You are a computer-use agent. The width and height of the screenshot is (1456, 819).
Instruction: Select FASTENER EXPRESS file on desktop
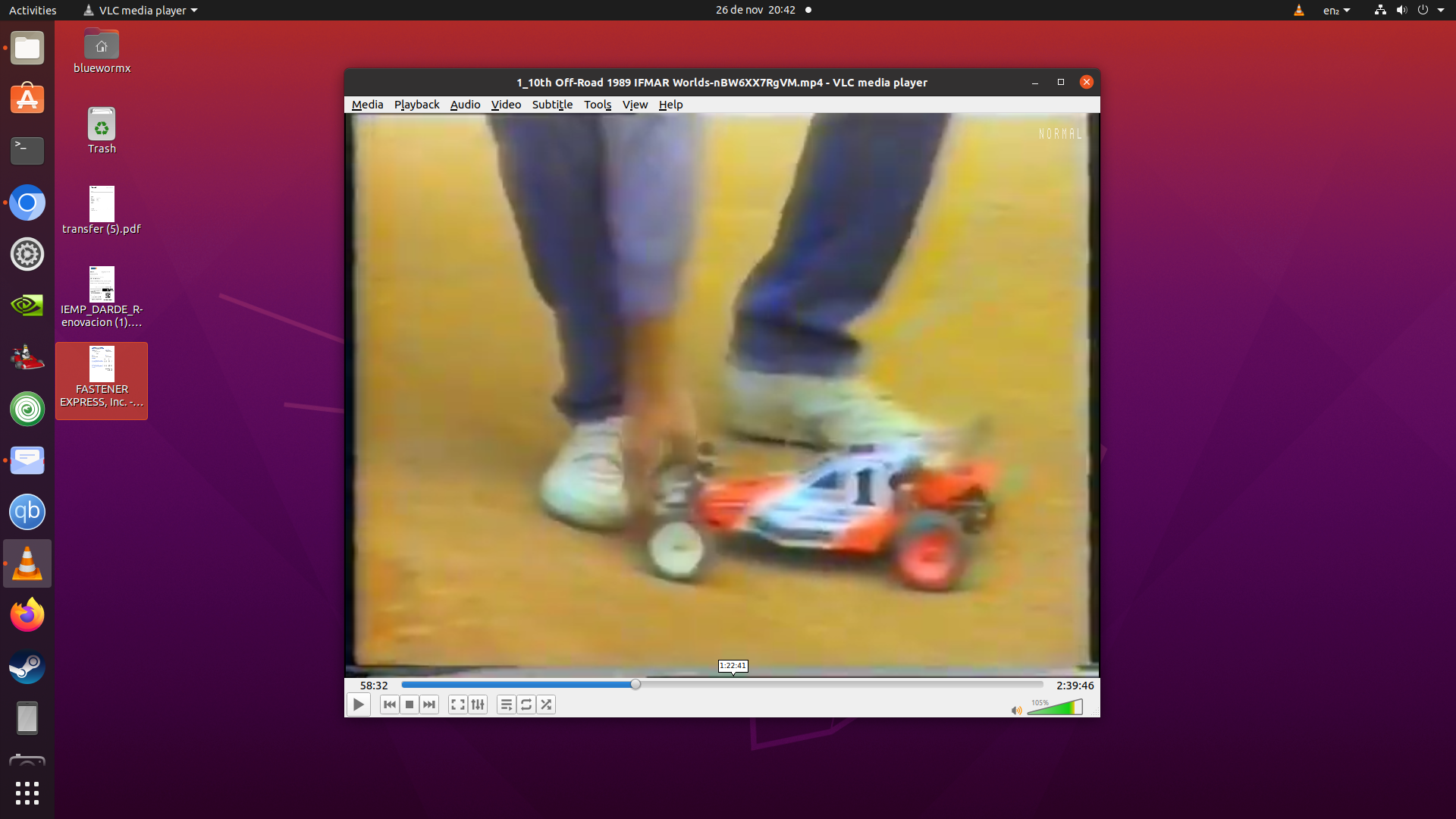tap(102, 380)
